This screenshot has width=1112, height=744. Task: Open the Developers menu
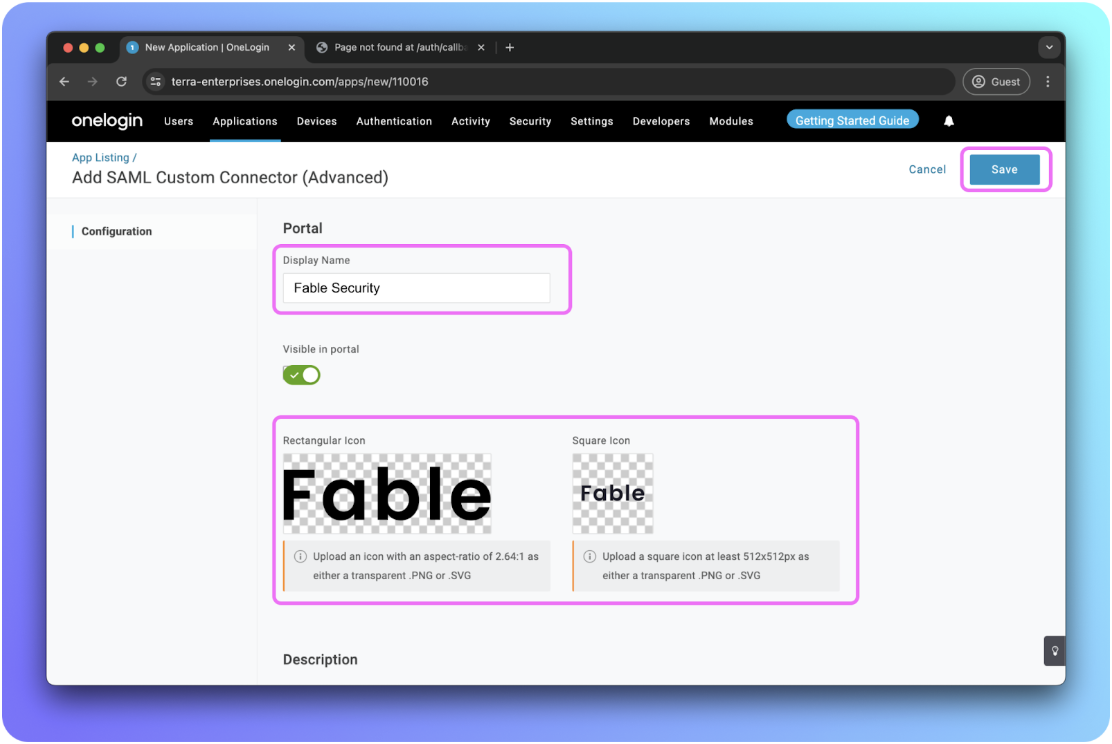661,121
